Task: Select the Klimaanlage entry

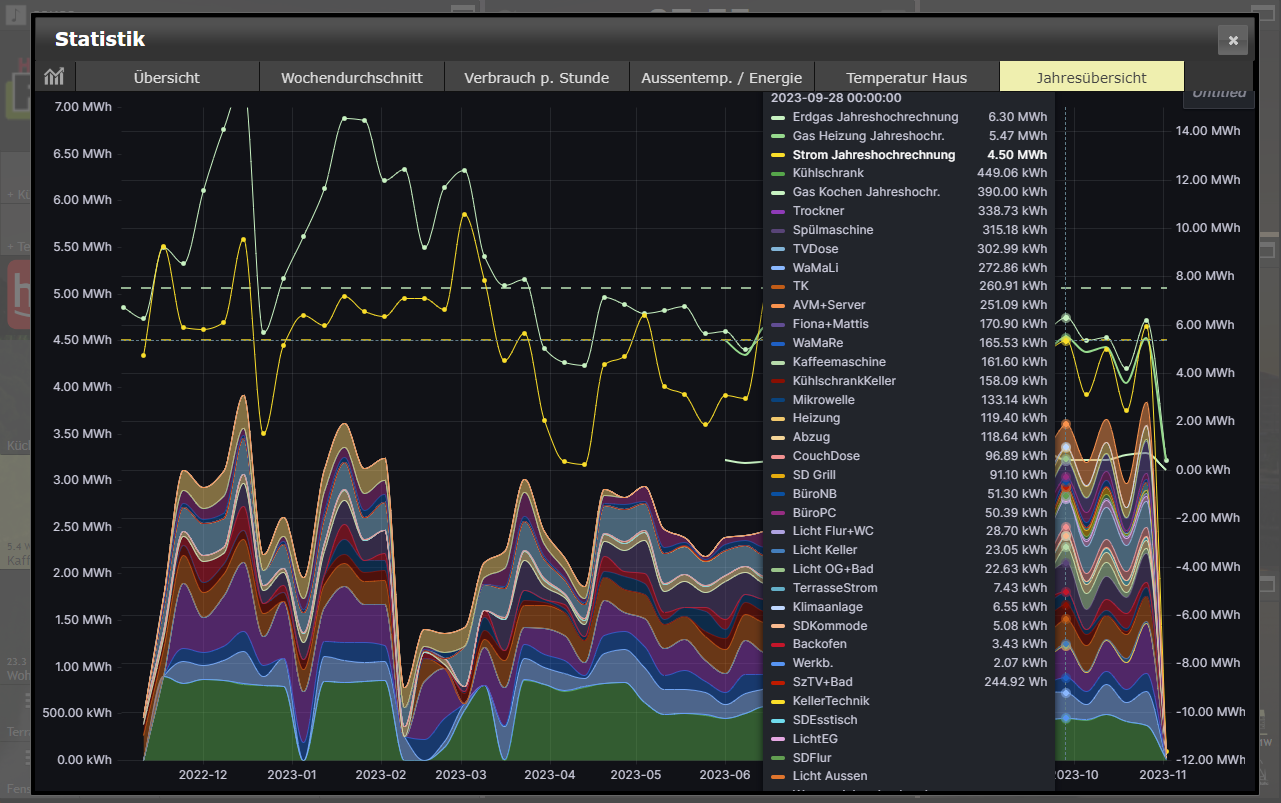Action: click(x=909, y=607)
